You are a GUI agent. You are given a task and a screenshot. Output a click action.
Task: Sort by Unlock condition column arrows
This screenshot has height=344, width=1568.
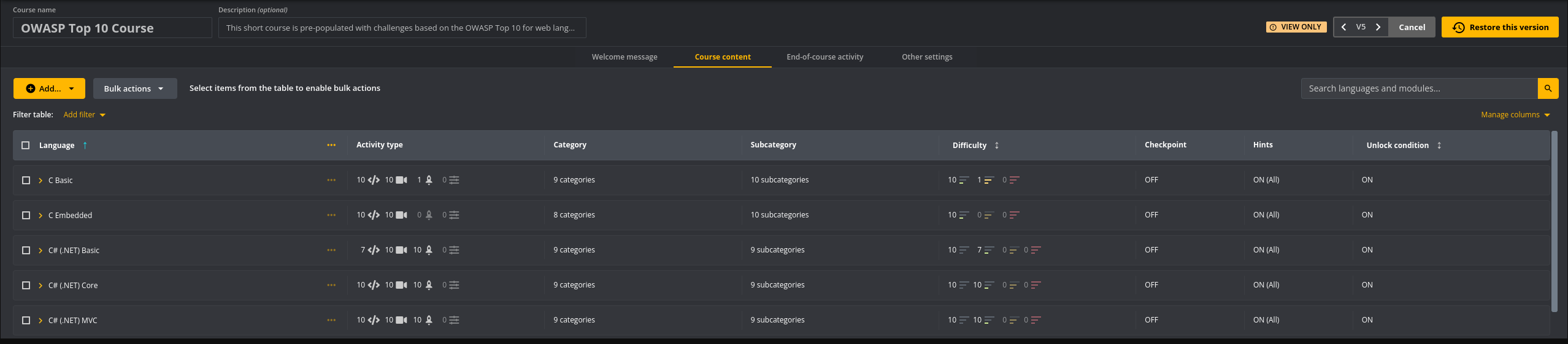tap(1439, 146)
